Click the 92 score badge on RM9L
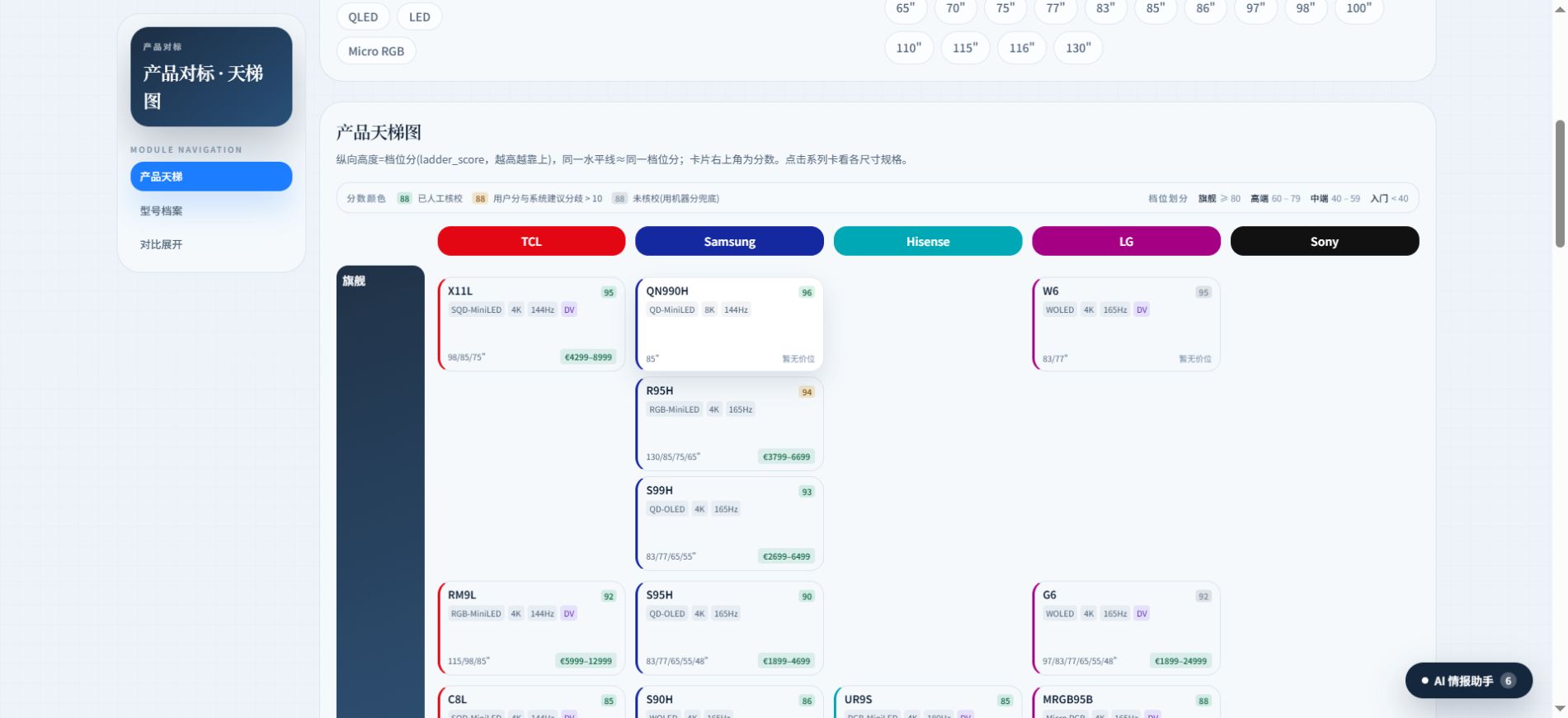 [x=609, y=596]
